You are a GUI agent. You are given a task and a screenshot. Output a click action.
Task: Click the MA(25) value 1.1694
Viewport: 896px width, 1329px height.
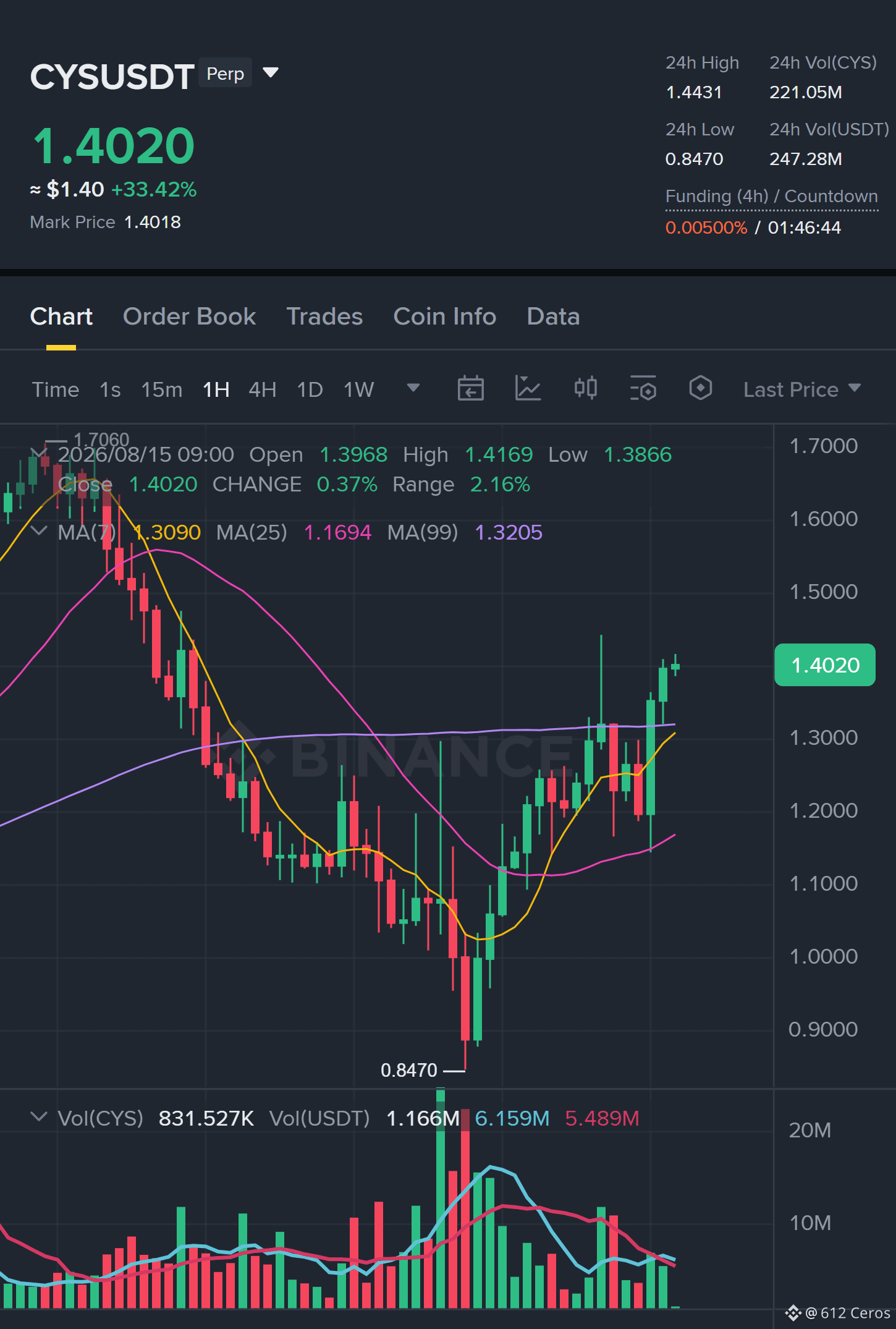point(338,532)
